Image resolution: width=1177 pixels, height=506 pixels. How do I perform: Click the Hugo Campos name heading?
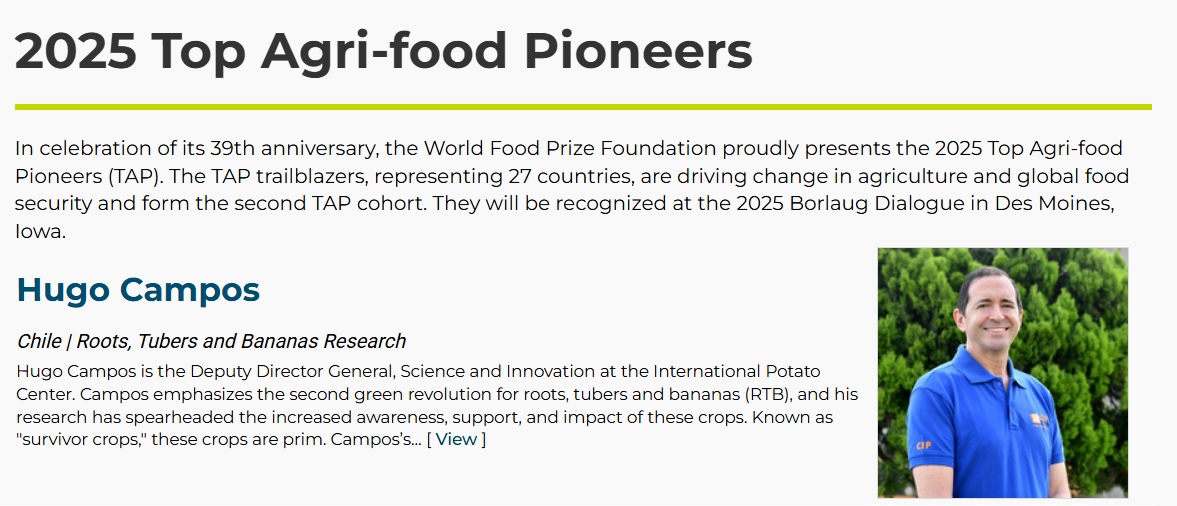point(138,290)
